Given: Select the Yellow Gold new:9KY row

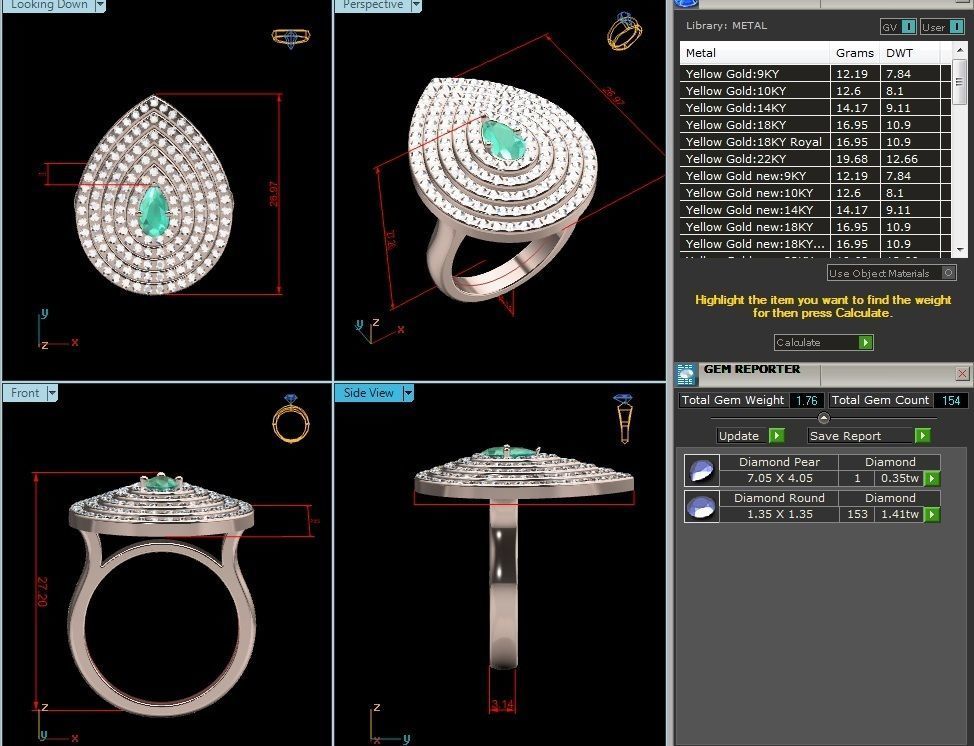Looking at the screenshot, I should 815,176.
